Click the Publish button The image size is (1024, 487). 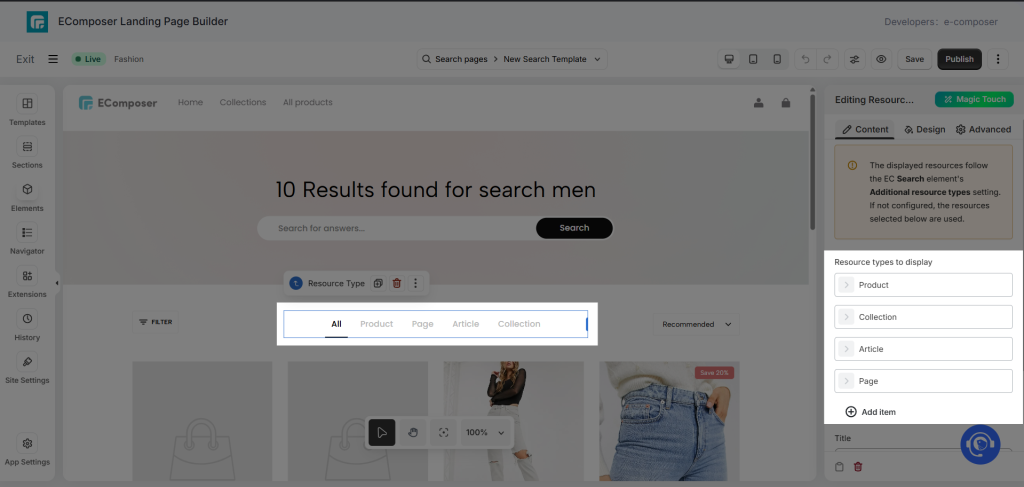[x=959, y=59]
